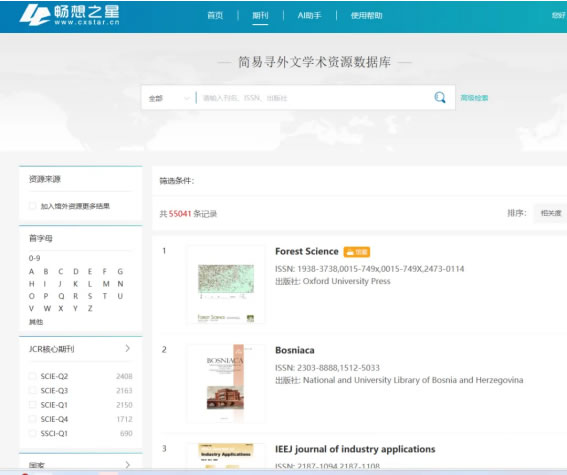Open the 相关度 sort dropdown
The width and height of the screenshot is (567, 475).
coord(550,213)
